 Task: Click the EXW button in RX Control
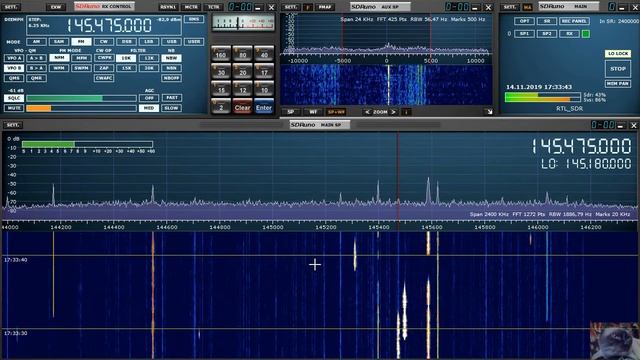(x=56, y=7)
